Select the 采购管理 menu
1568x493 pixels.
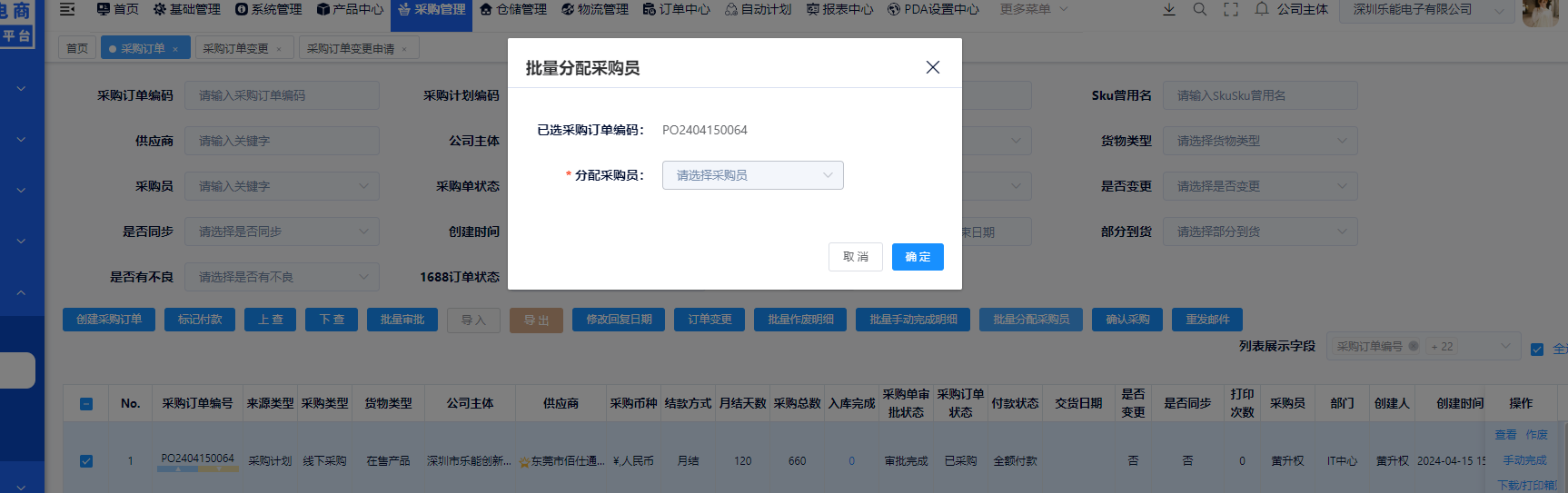click(x=432, y=9)
